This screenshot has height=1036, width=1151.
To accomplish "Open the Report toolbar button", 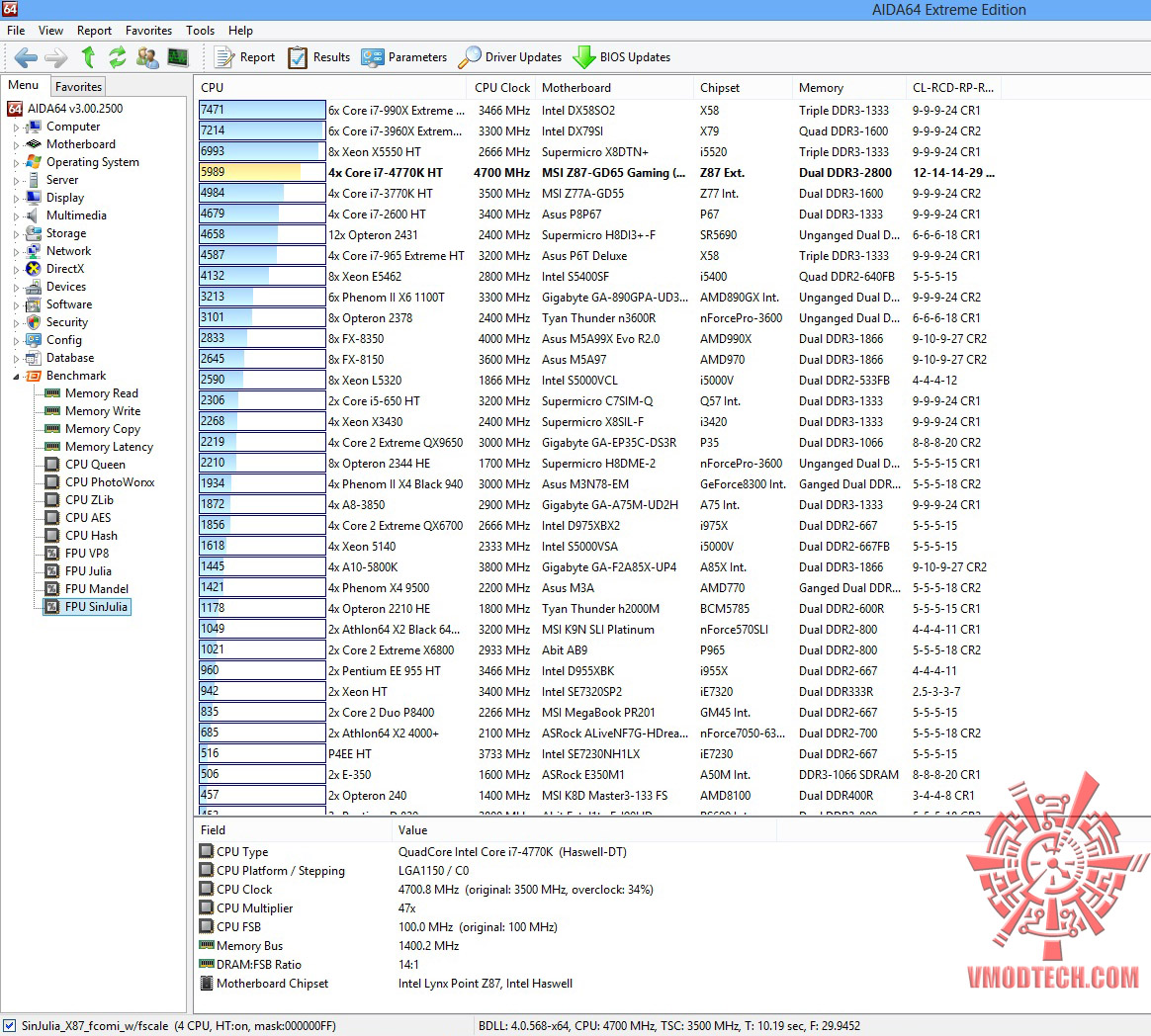I will (244, 57).
